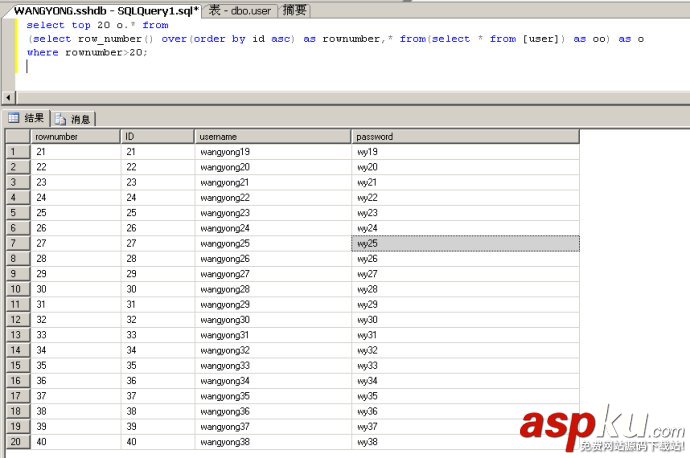Click '[user]' in the query text
Screen dimensions: 690x458
540,39
